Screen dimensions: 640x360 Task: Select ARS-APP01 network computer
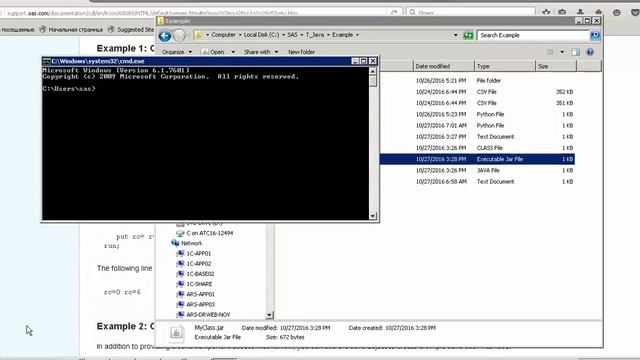coord(200,294)
